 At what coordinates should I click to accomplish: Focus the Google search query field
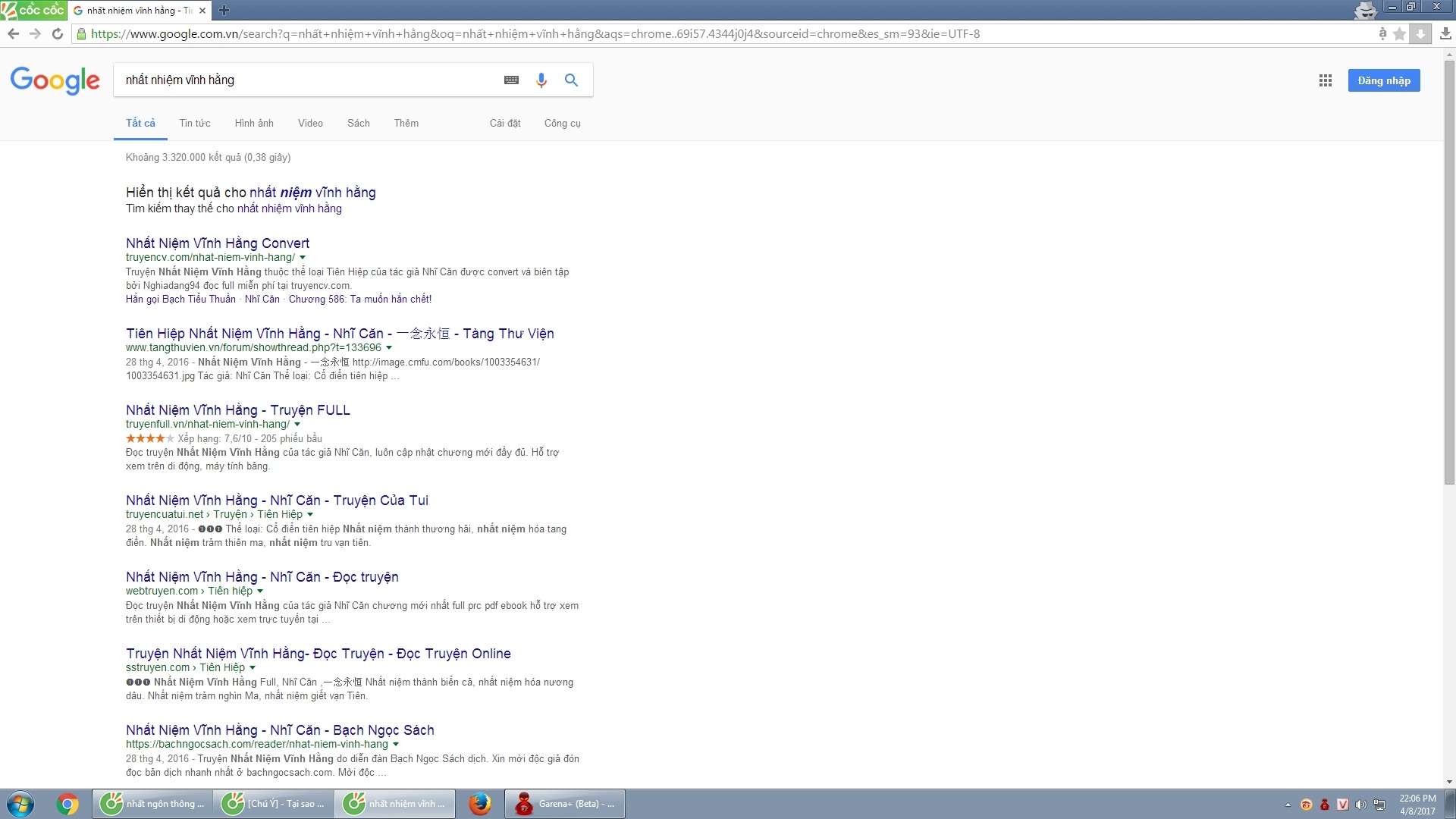pos(303,80)
